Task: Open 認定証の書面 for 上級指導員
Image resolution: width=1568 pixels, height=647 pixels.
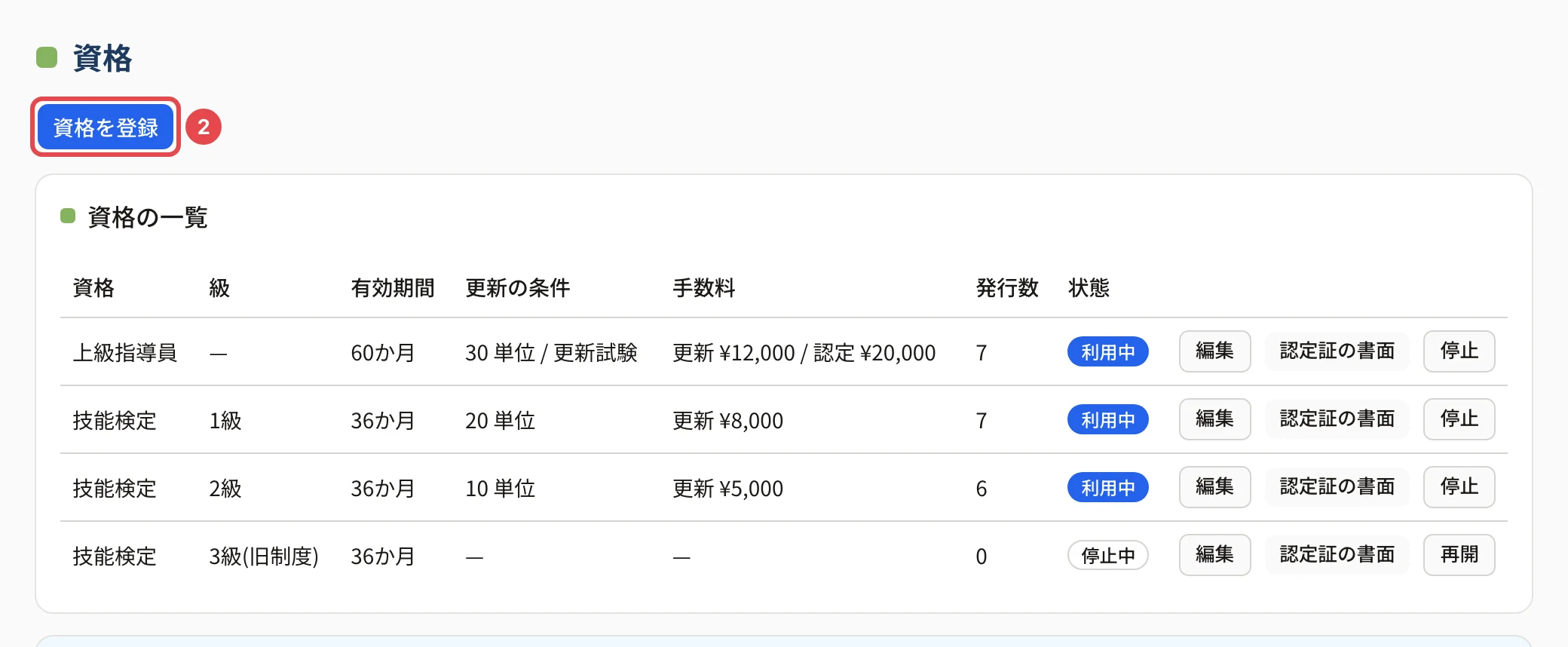Action: click(1337, 351)
